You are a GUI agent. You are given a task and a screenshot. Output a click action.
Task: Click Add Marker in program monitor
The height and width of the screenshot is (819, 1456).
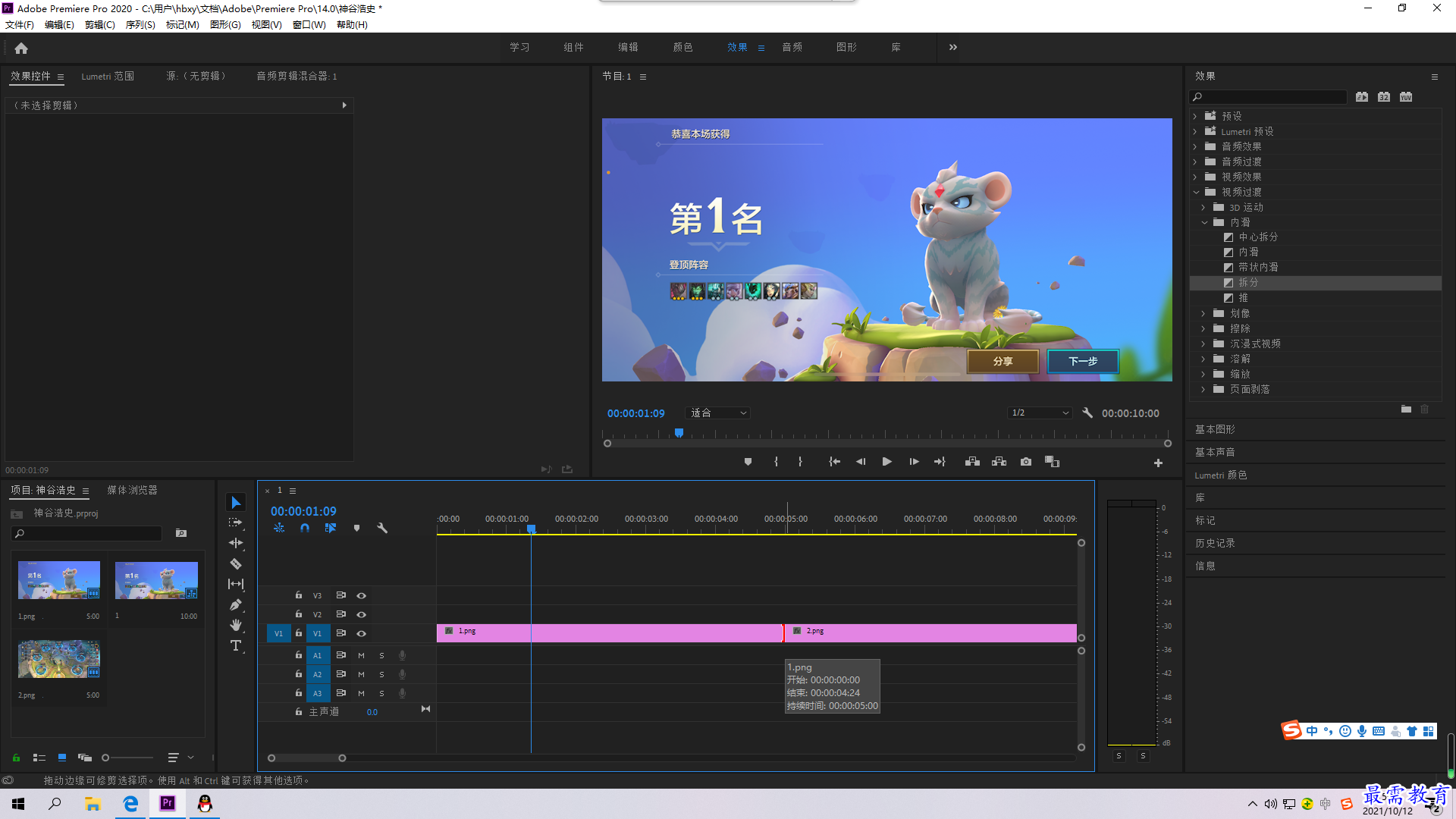(x=748, y=462)
